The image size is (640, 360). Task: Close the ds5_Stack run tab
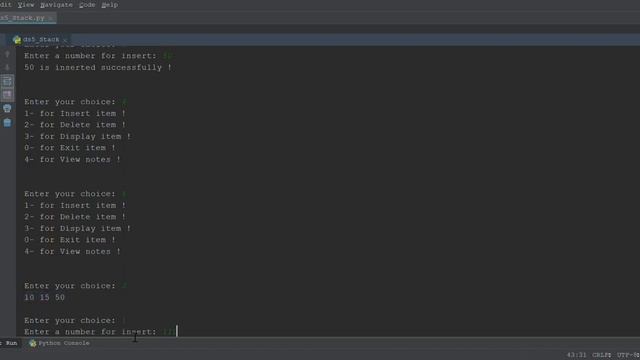tap(65, 40)
